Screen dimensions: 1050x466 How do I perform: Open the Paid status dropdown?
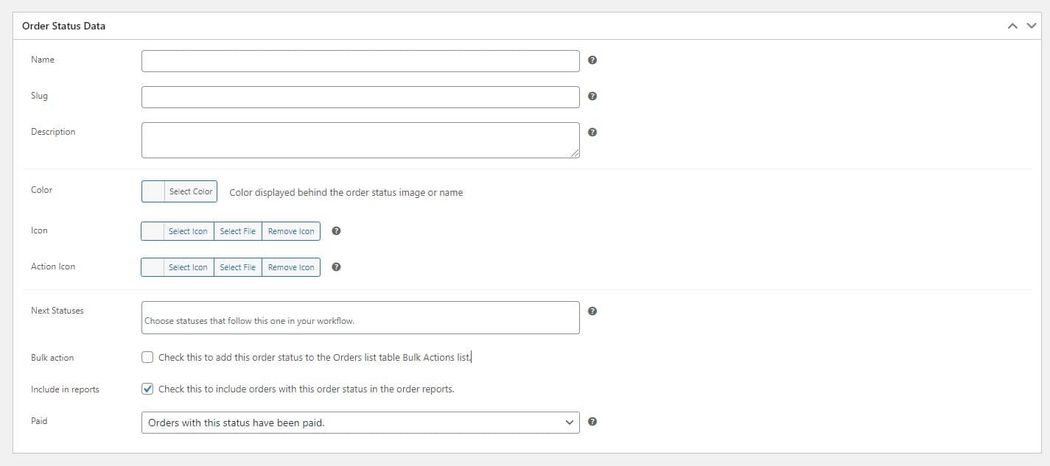[x=360, y=422]
